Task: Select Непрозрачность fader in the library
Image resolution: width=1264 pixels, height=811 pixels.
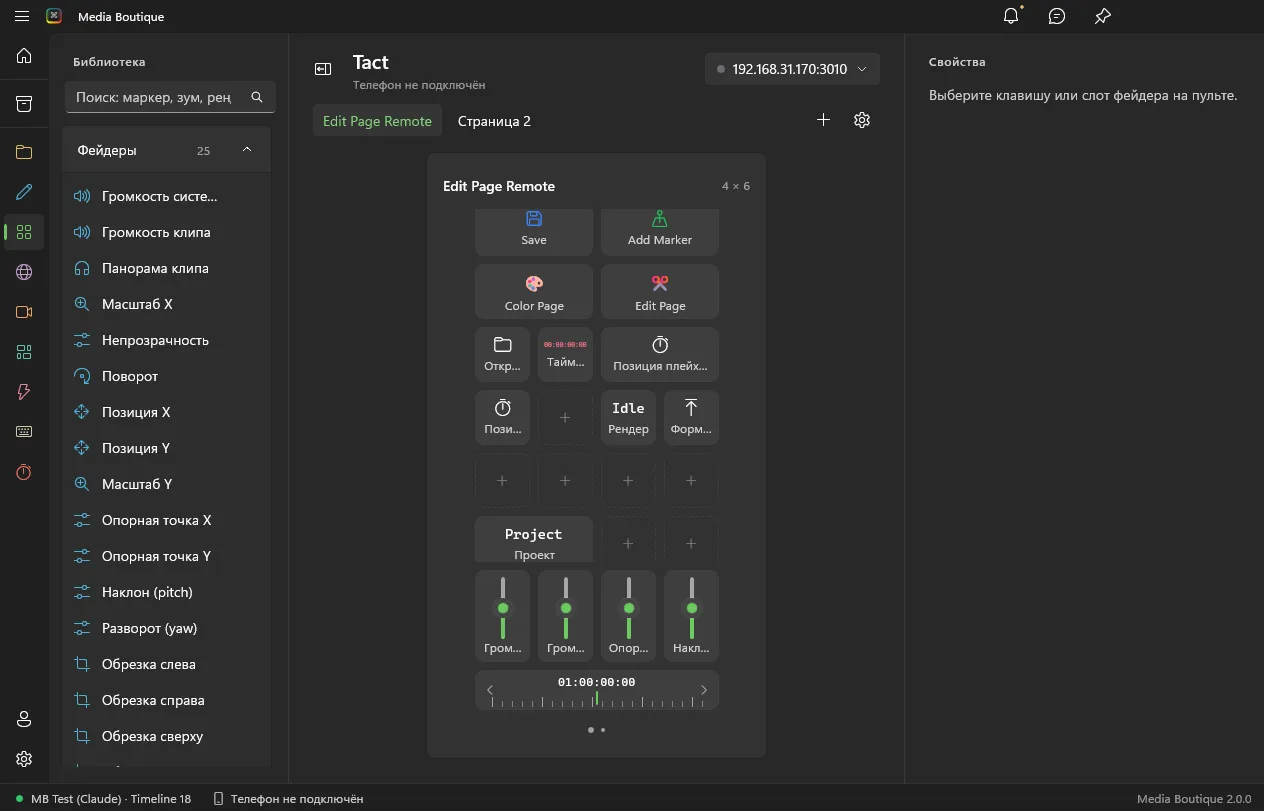Action: tap(167, 340)
